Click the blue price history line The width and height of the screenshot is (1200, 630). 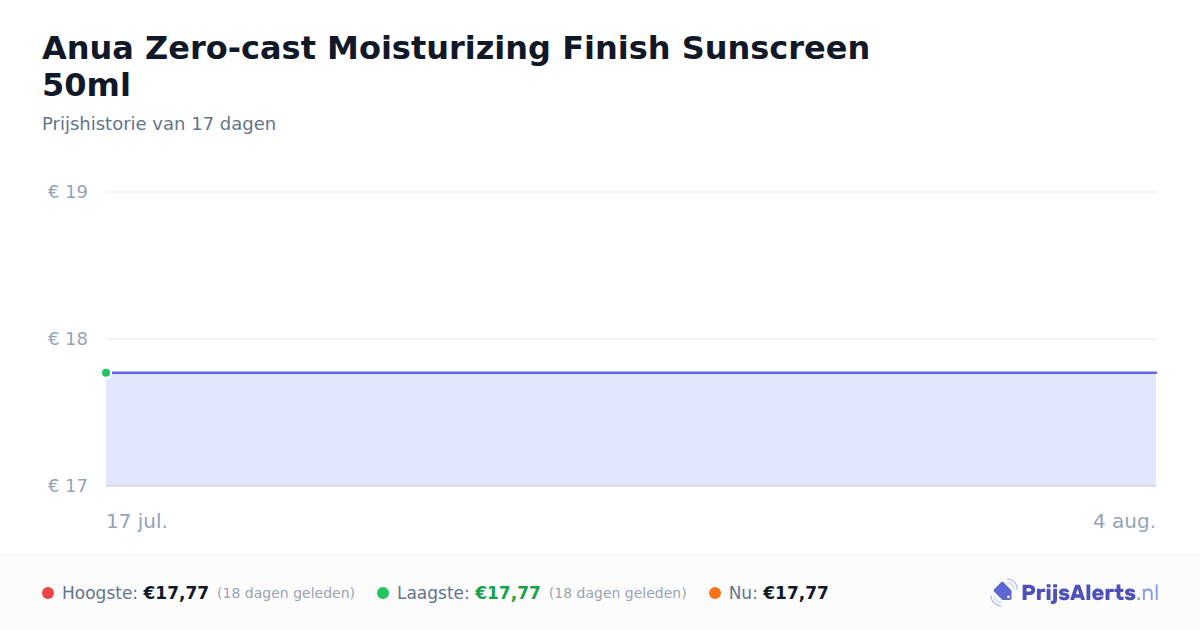click(631, 373)
